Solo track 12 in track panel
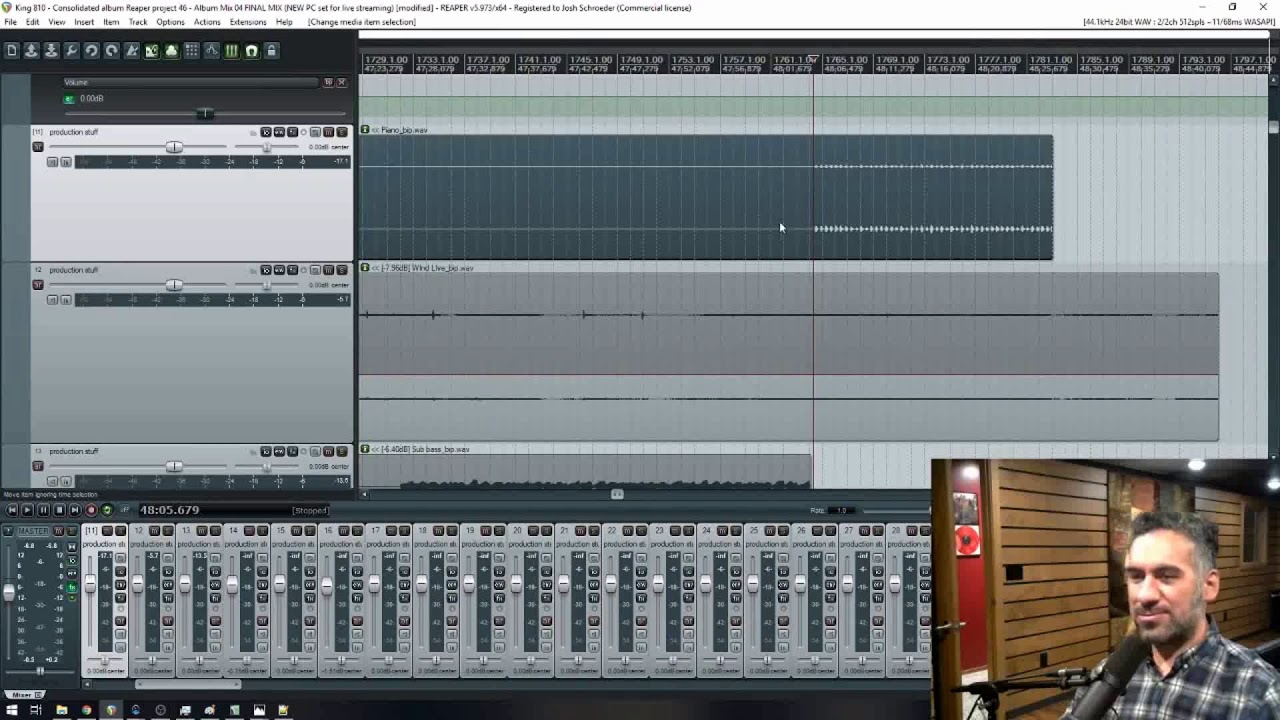Screen dimensions: 1280x720 tap(341, 270)
